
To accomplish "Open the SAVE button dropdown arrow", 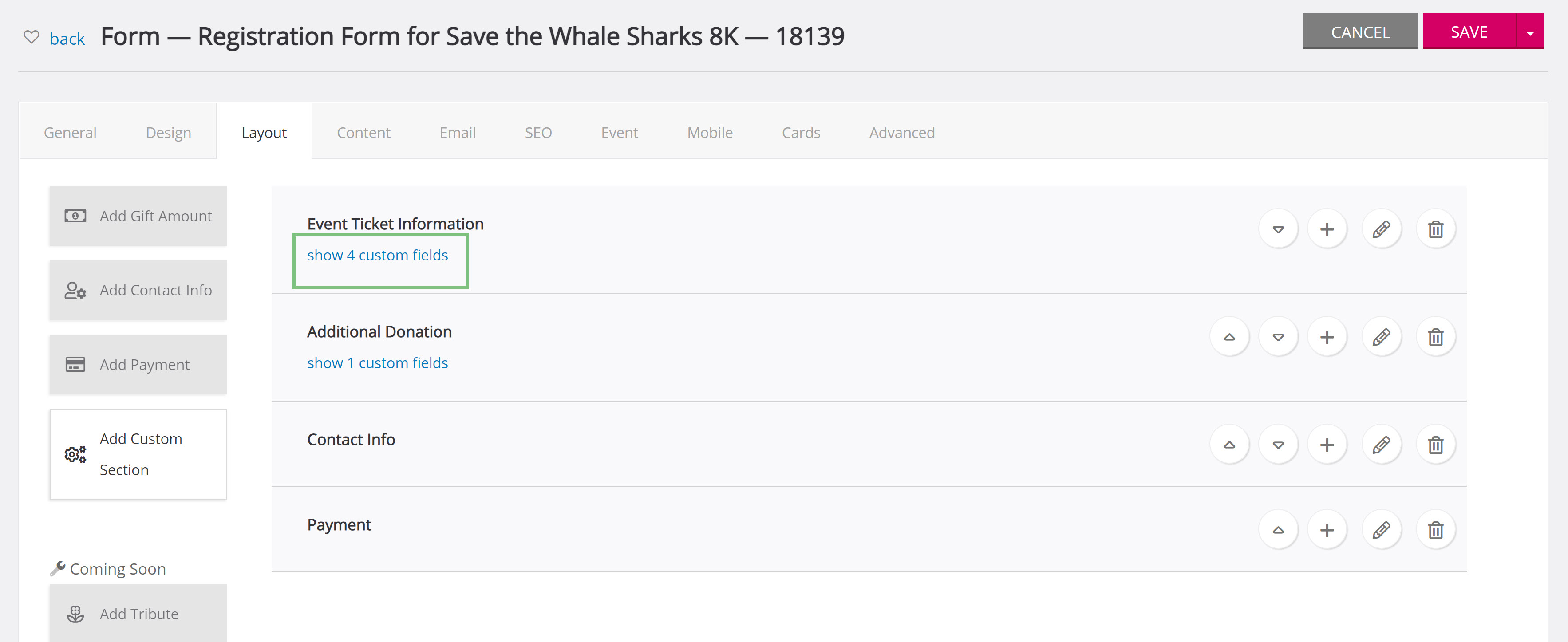I will (x=1529, y=32).
